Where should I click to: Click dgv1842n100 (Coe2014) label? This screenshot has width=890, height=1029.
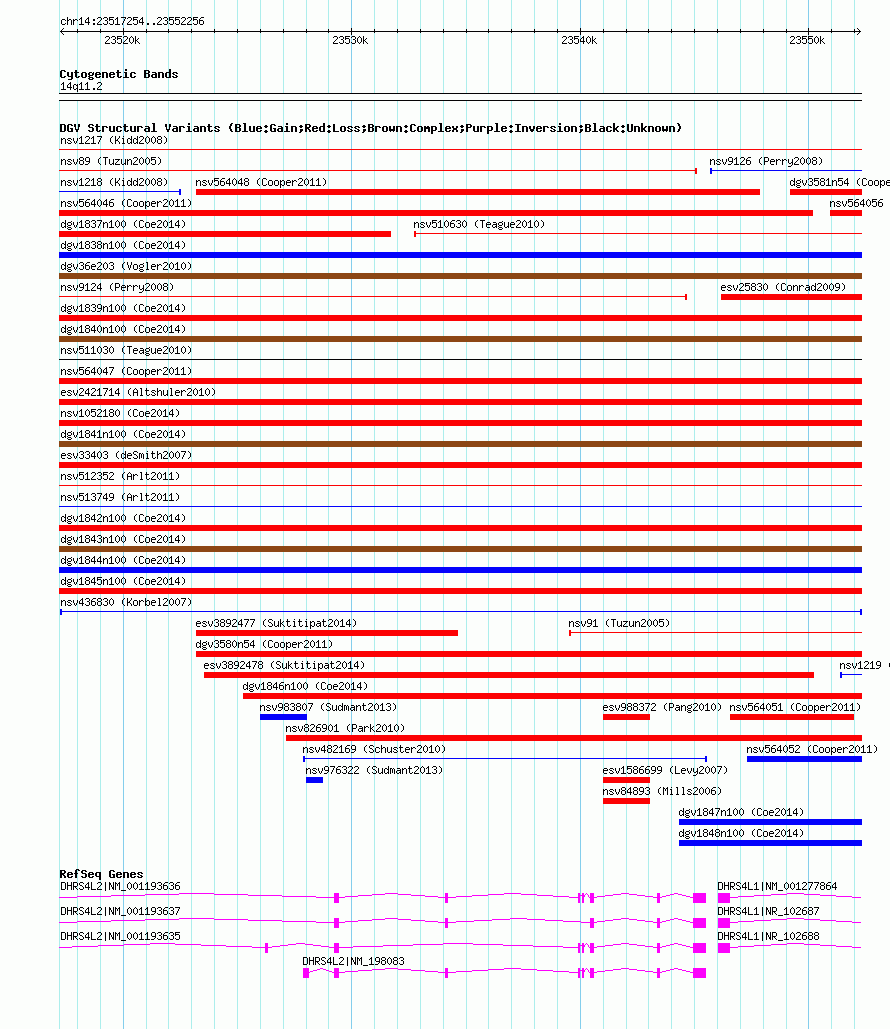(123, 518)
